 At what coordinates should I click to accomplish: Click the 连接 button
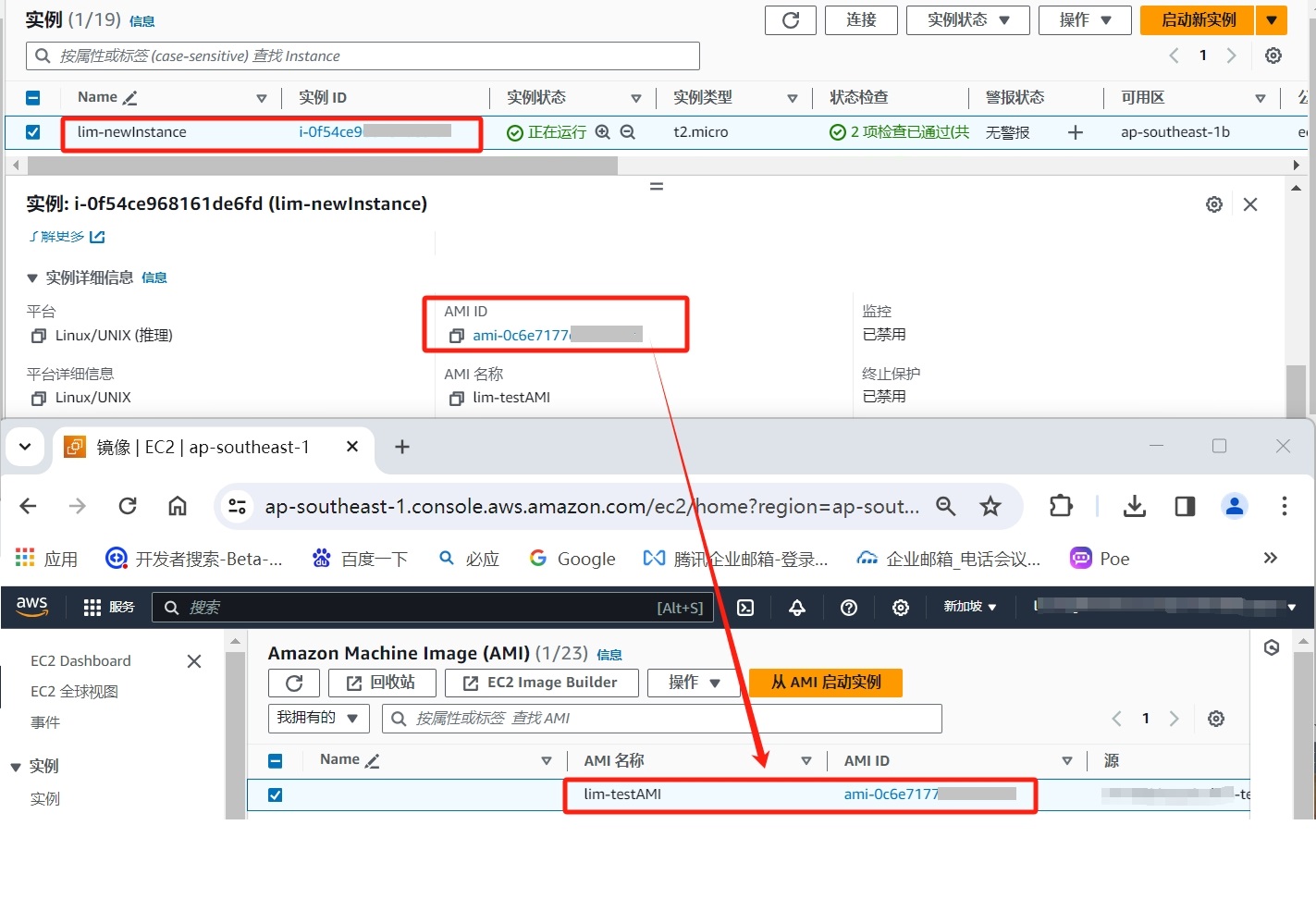(x=860, y=19)
